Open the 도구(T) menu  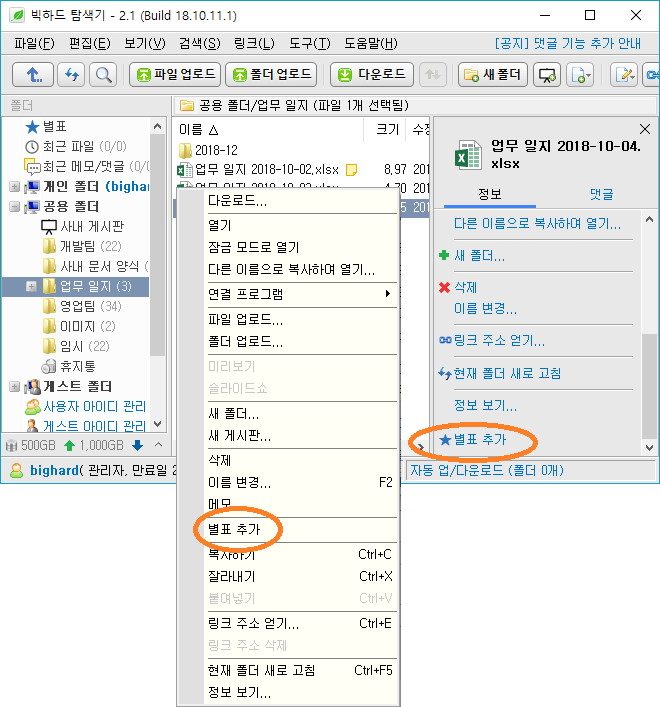click(x=310, y=44)
